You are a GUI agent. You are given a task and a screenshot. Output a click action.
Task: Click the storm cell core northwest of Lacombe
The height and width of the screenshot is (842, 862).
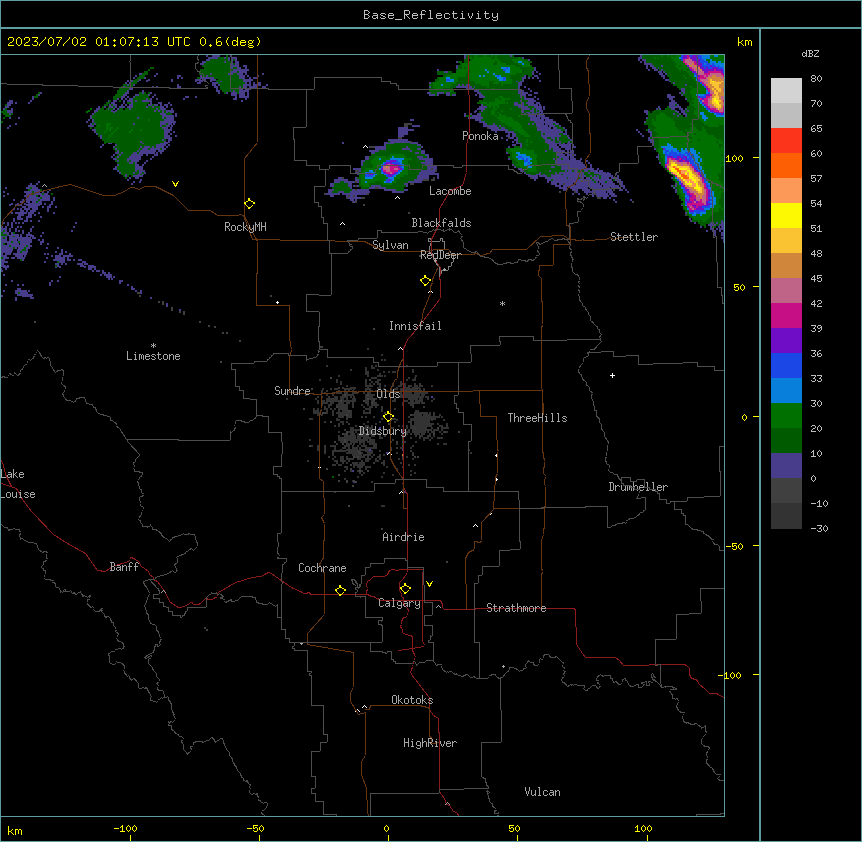pos(391,168)
